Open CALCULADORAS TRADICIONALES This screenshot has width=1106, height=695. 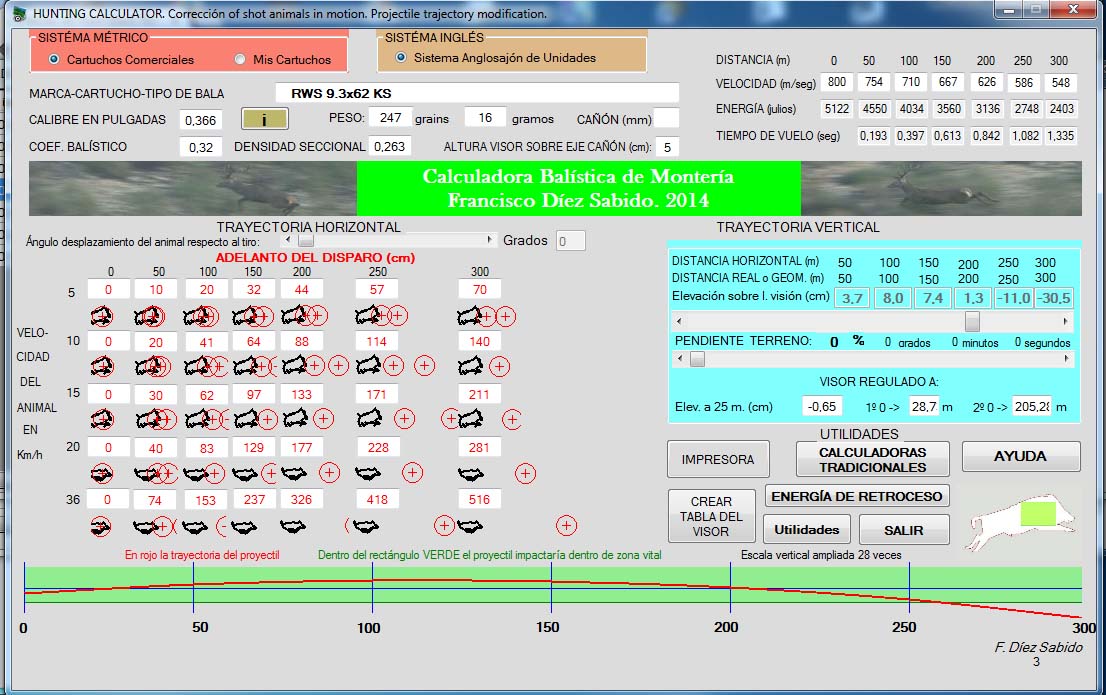pos(872,459)
